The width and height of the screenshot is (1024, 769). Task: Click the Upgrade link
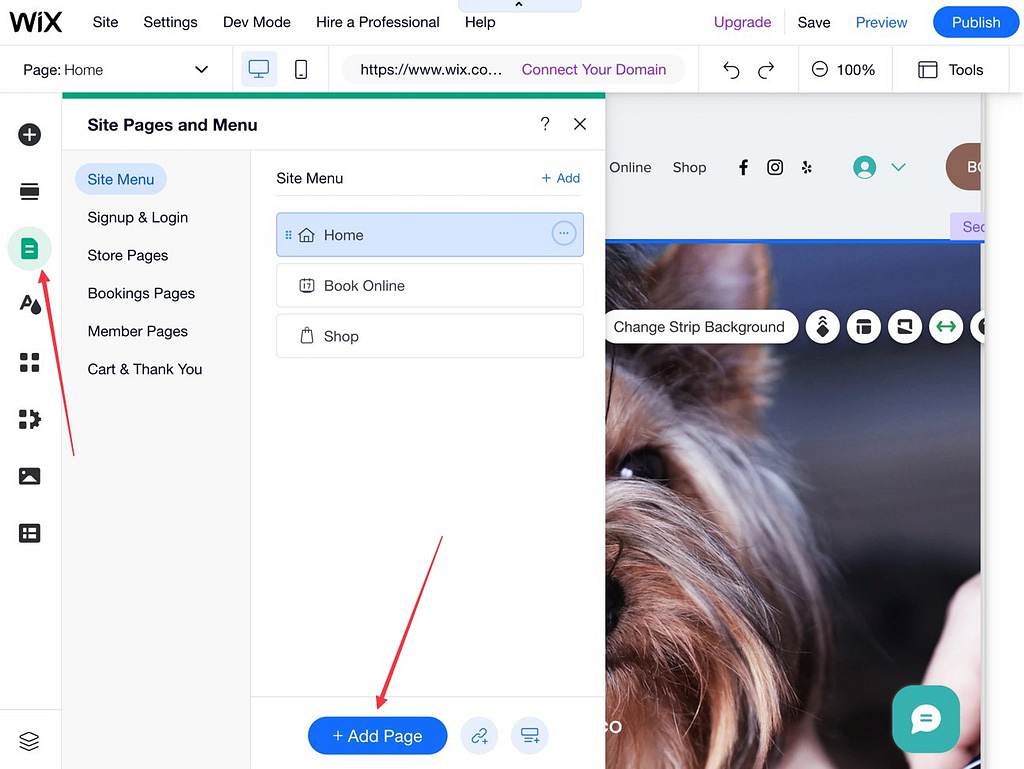tap(743, 22)
